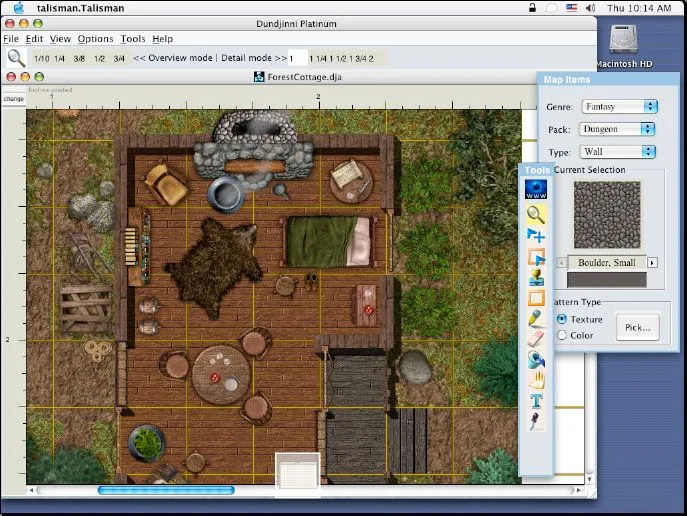Image resolution: width=687 pixels, height=516 pixels.
Task: Click the gray color swatch below Boulder, Small
Action: point(607,279)
